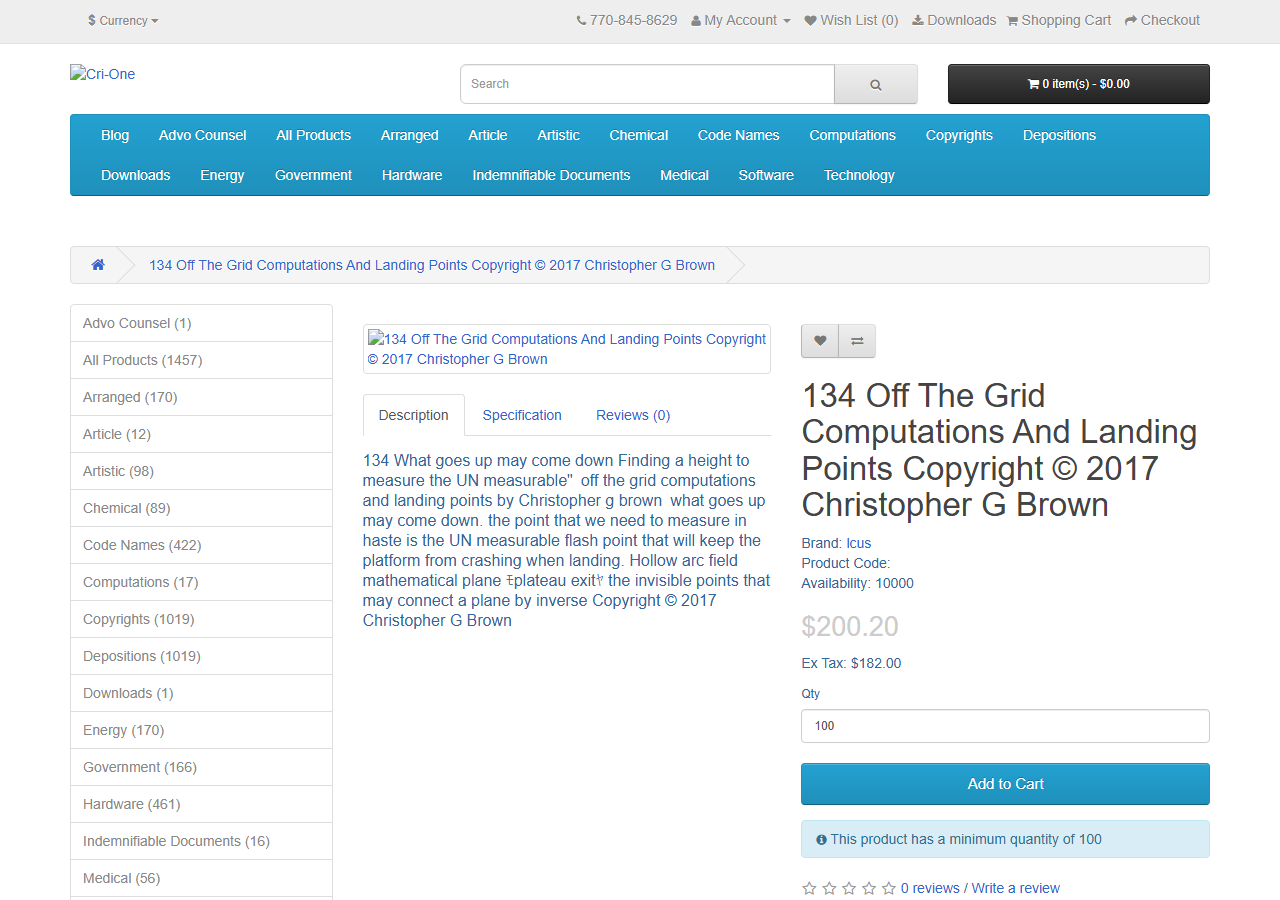Click the Cri-One logo
This screenshot has height=900, width=1280.
click(103, 74)
